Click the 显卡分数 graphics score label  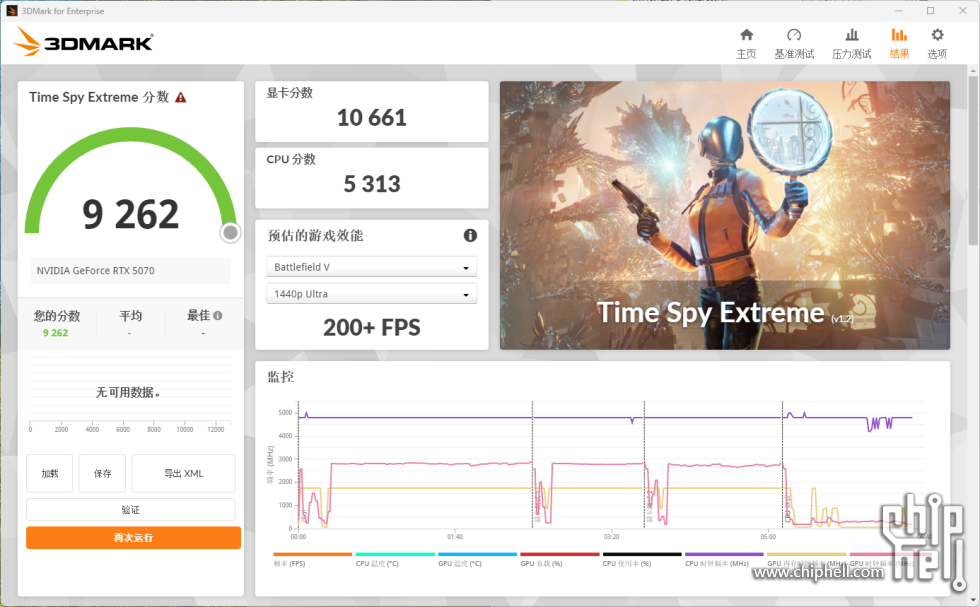click(290, 93)
